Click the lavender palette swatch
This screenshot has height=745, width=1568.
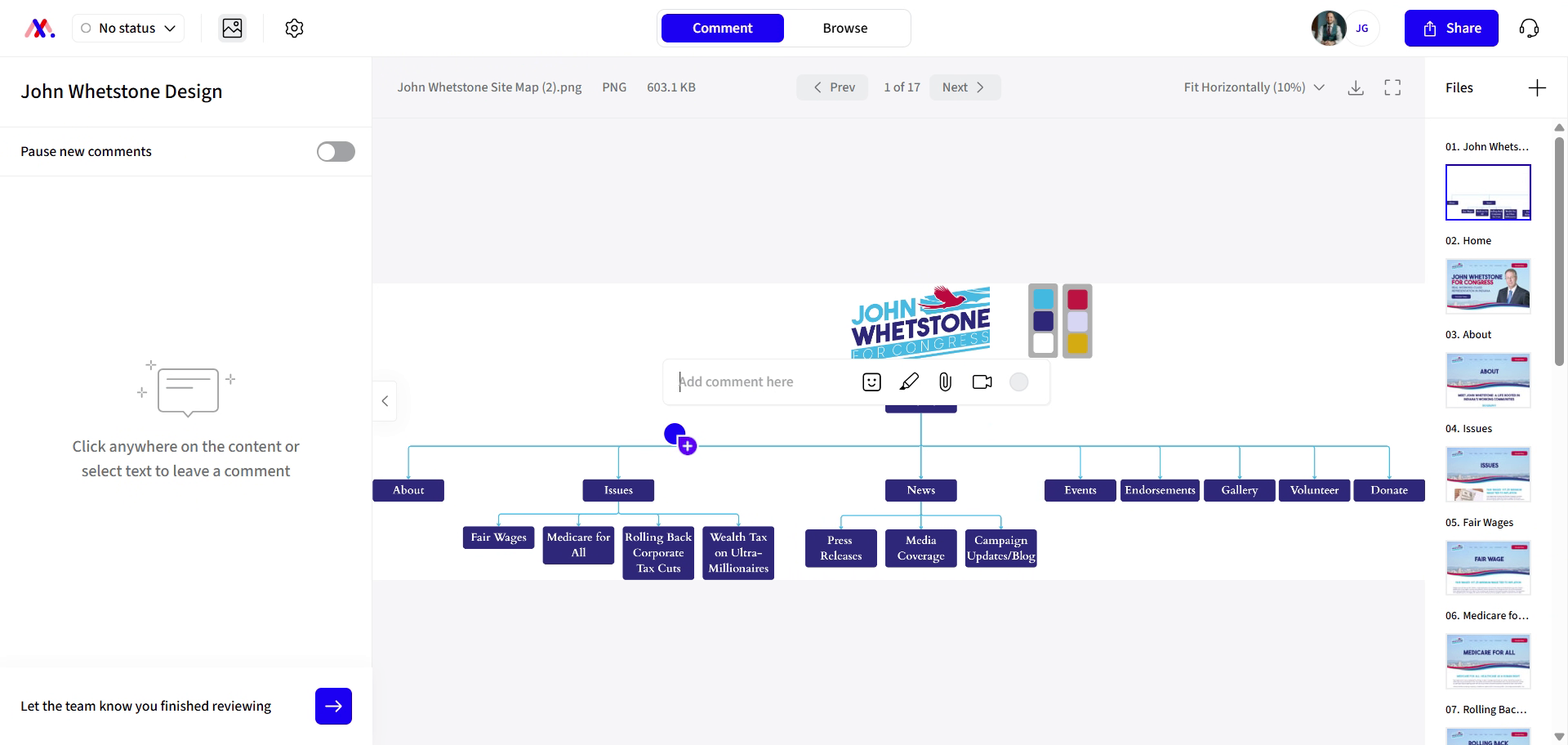coord(1077,321)
